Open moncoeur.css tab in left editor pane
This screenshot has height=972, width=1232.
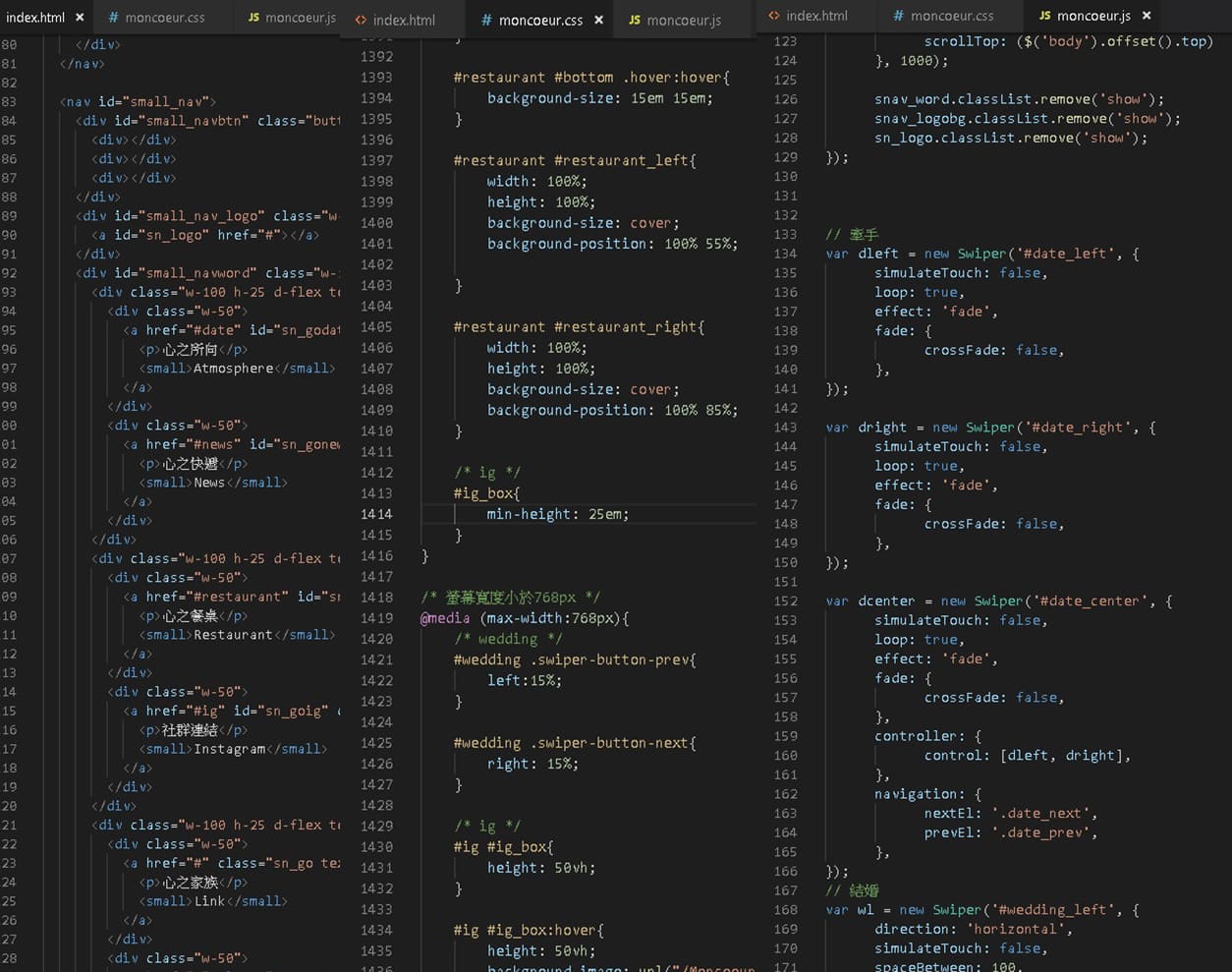click(x=165, y=18)
